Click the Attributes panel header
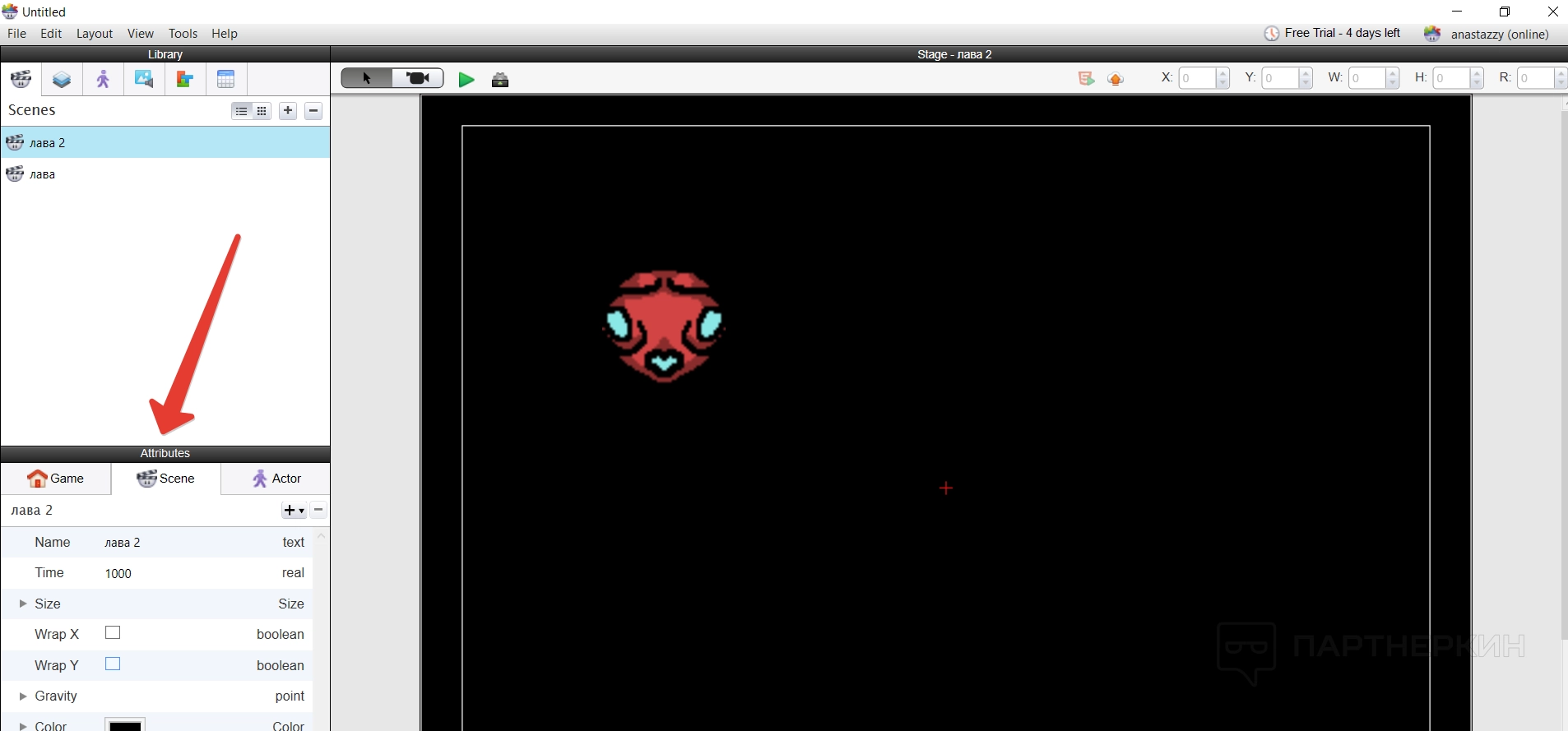Image resolution: width=1568 pixels, height=731 pixels. click(x=165, y=453)
